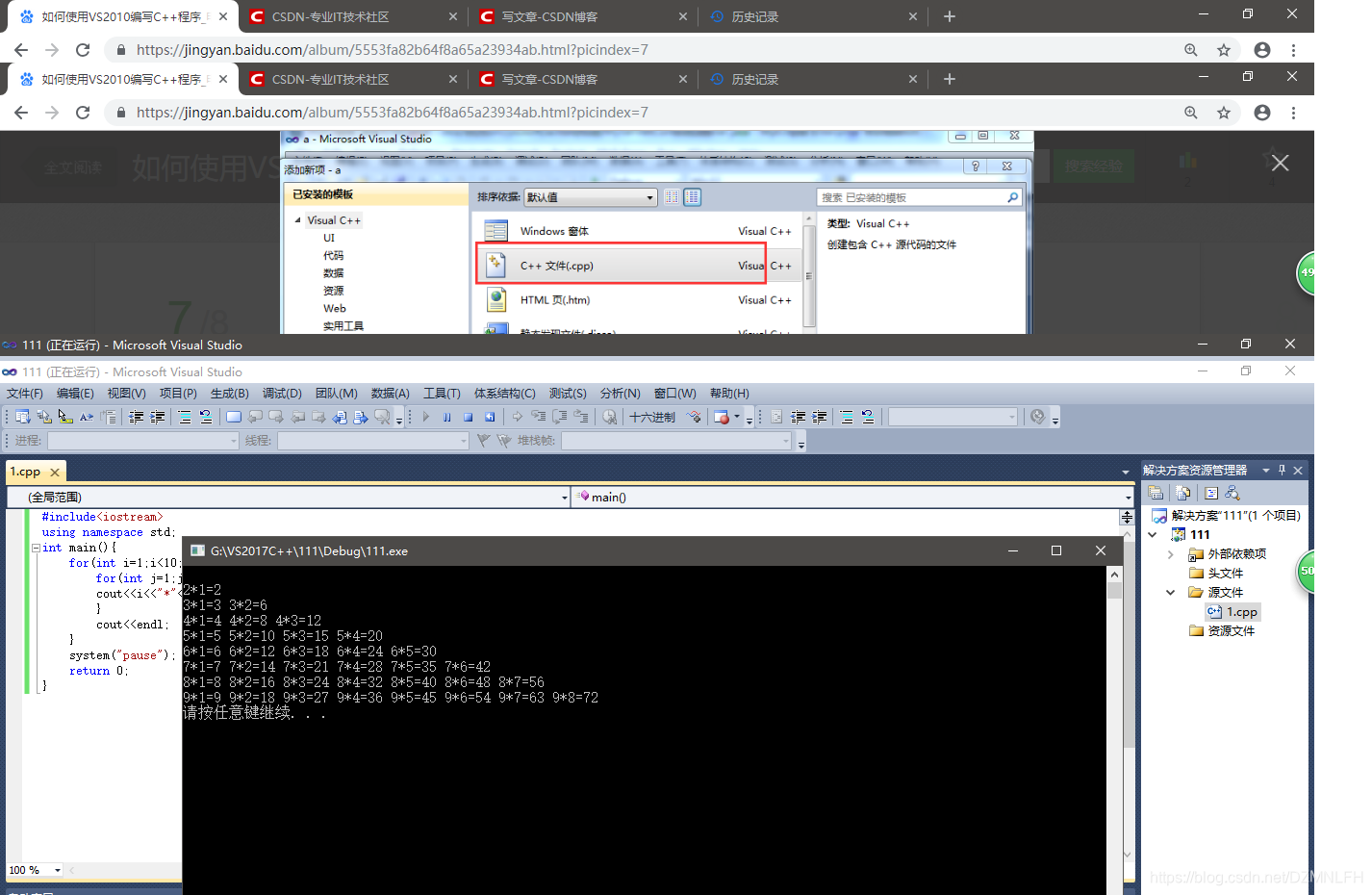Switch to medium icons view in 添加新项 dialog

tap(692, 197)
